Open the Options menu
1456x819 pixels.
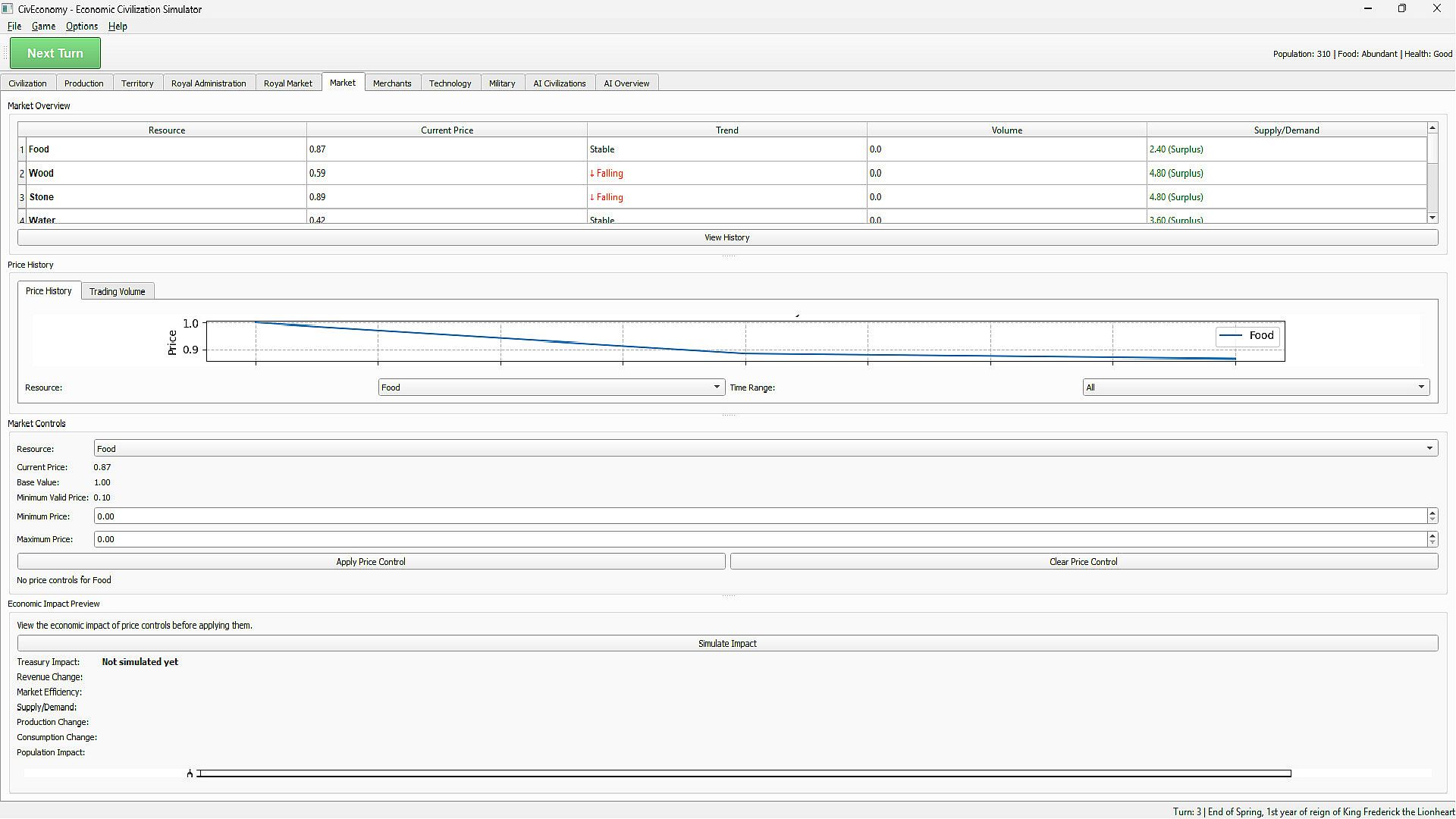[x=81, y=27]
